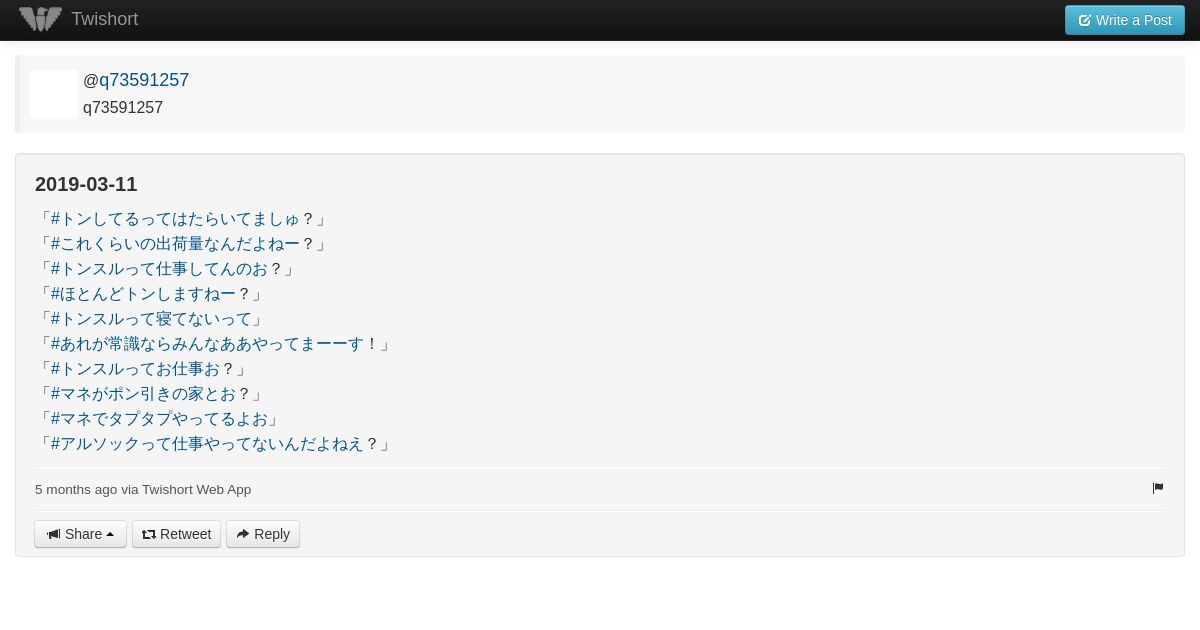Screen dimensions: 1200x630
Task: Open hashtag #あれが常識ならみんなああやってまーーす
Action: click(x=207, y=344)
